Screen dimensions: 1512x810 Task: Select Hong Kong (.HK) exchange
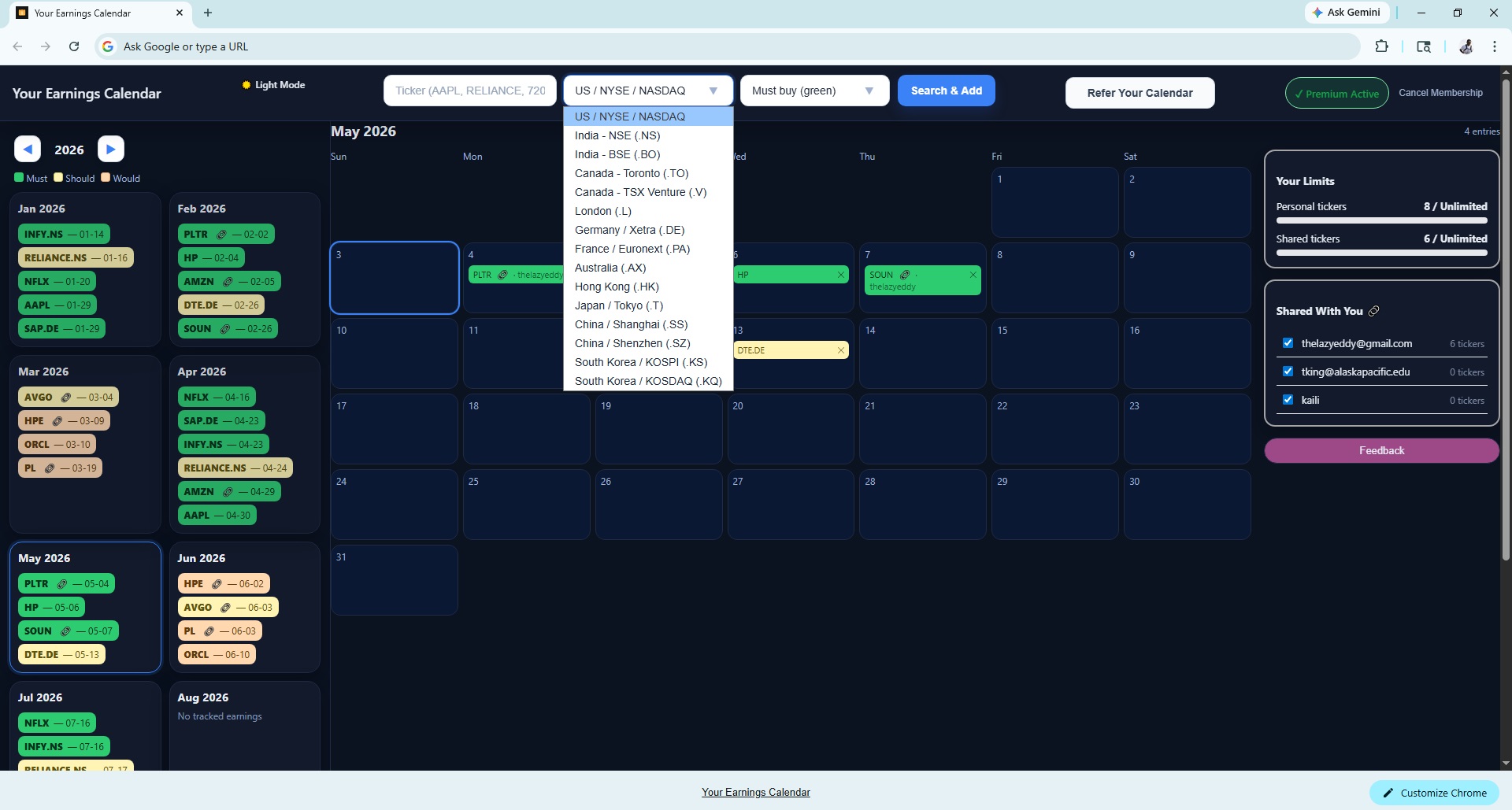[x=648, y=287]
